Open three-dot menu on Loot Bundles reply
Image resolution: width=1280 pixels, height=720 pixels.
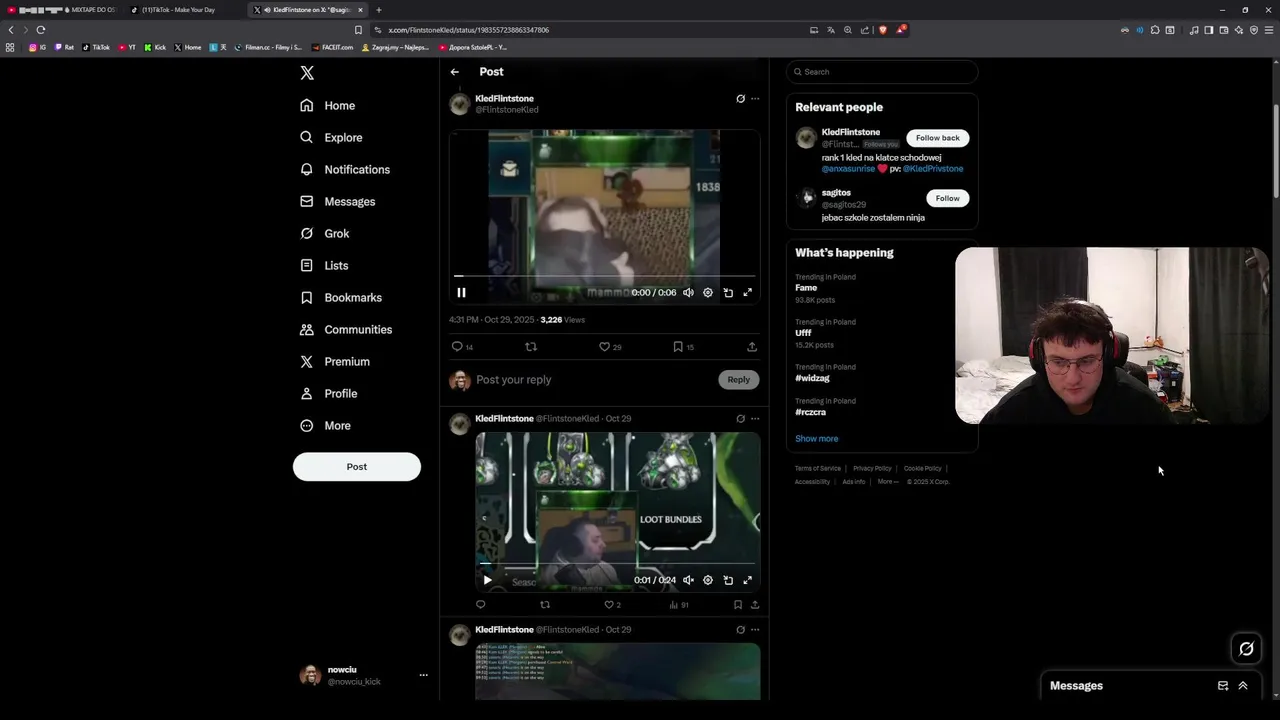click(x=755, y=419)
